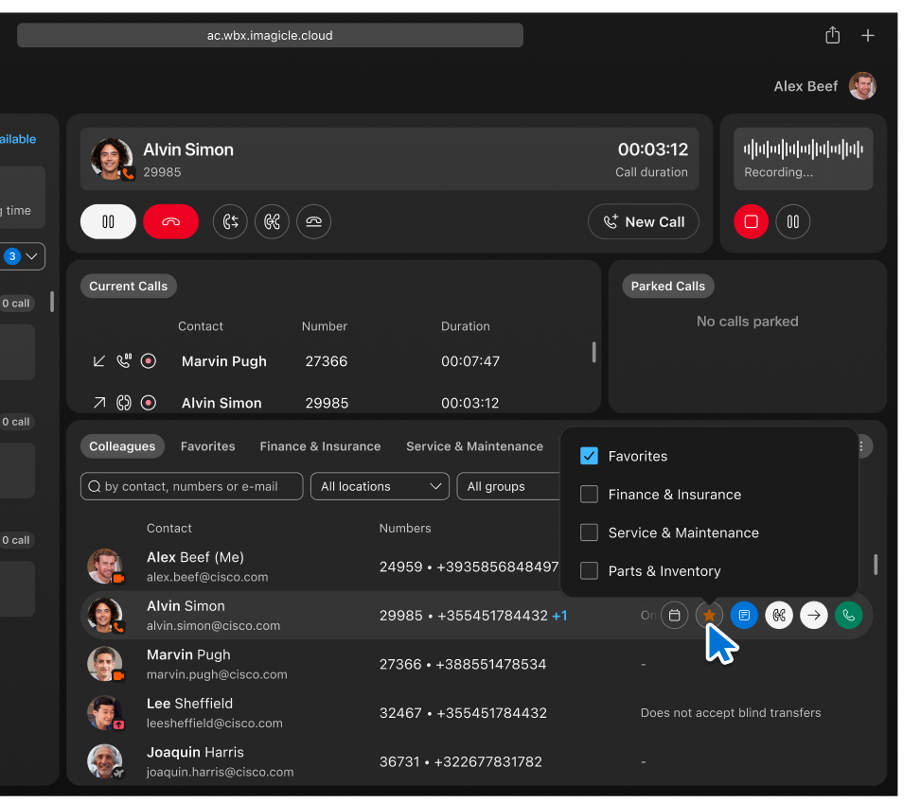904x802 pixels.
Task: Check the Parts & Inventory group
Action: click(x=589, y=571)
